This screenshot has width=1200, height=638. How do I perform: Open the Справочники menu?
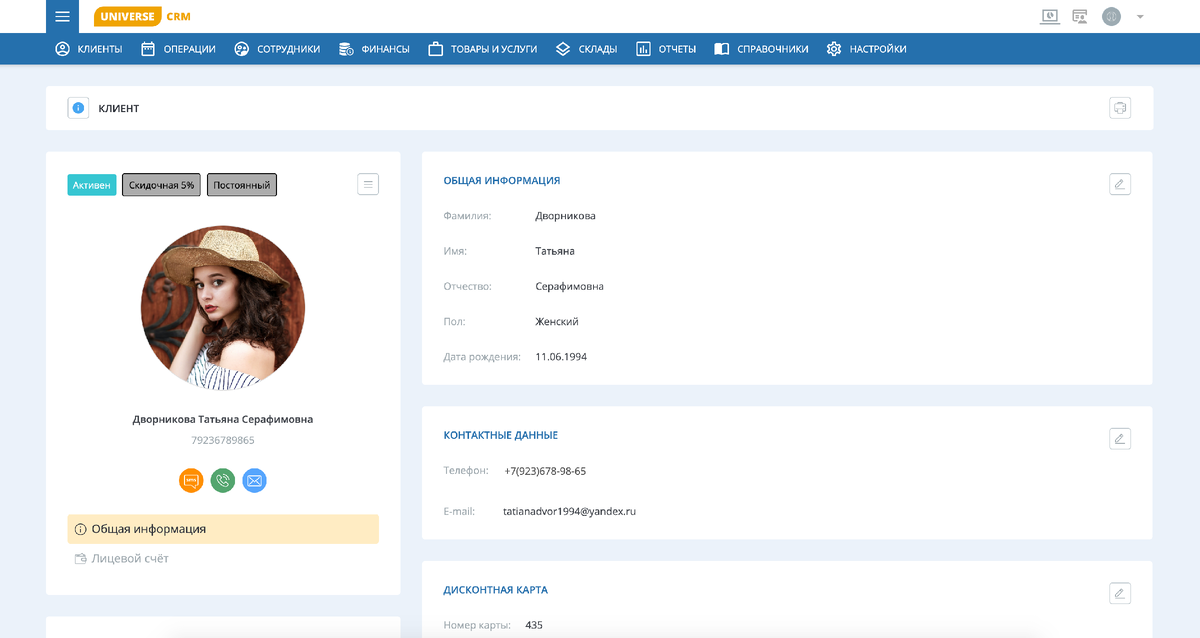[x=761, y=49]
